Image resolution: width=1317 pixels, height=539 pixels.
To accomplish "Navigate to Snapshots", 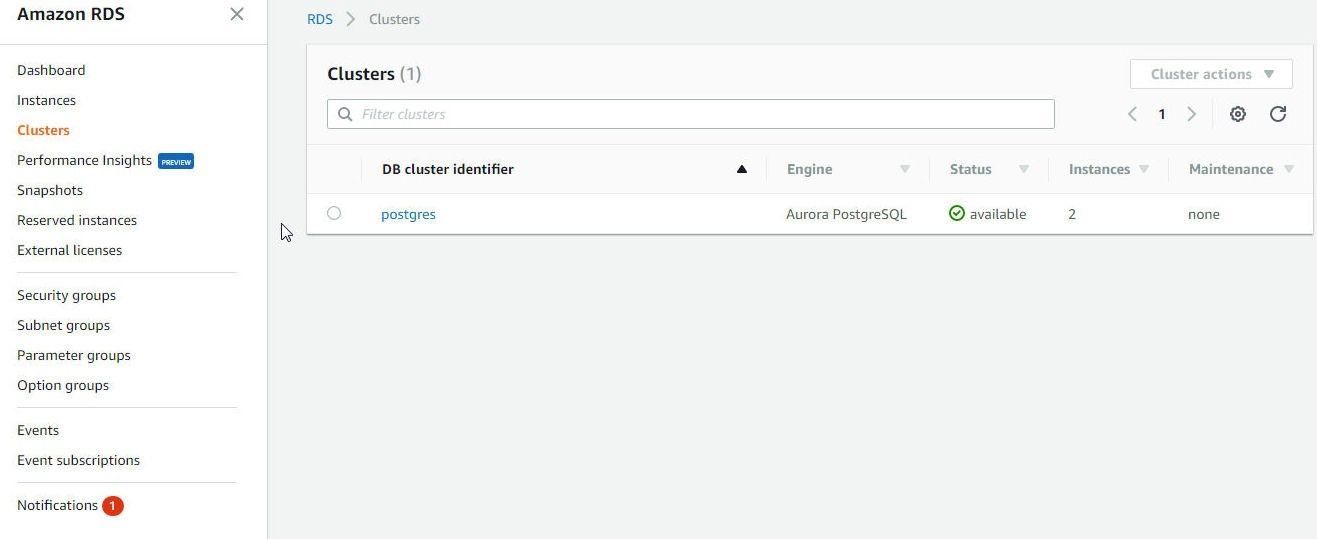I will pos(50,190).
